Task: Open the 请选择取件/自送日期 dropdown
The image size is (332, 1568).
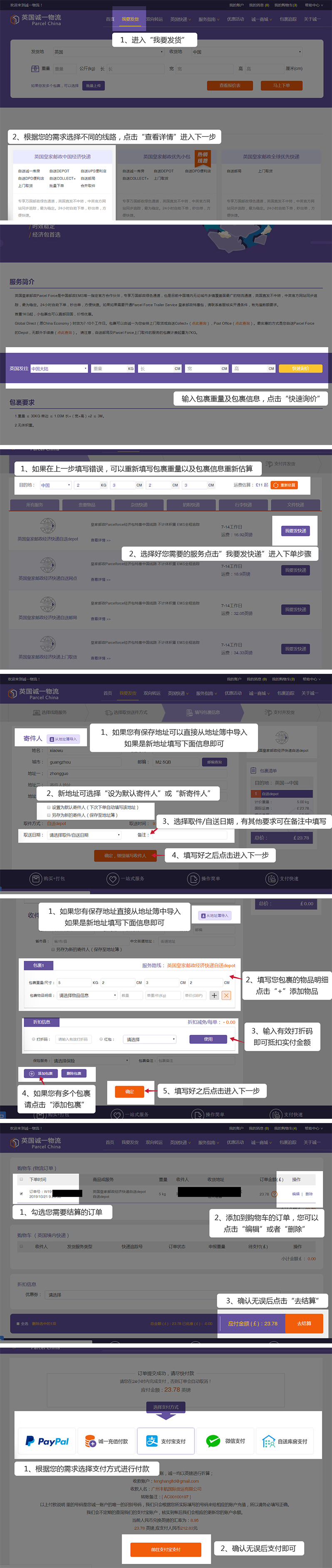Action: (x=85, y=835)
